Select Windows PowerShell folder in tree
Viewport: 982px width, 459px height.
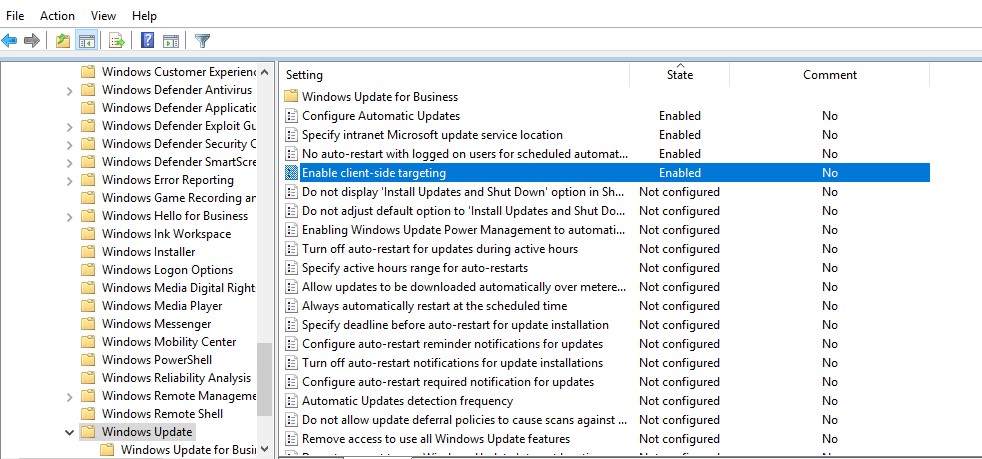[x=156, y=360]
